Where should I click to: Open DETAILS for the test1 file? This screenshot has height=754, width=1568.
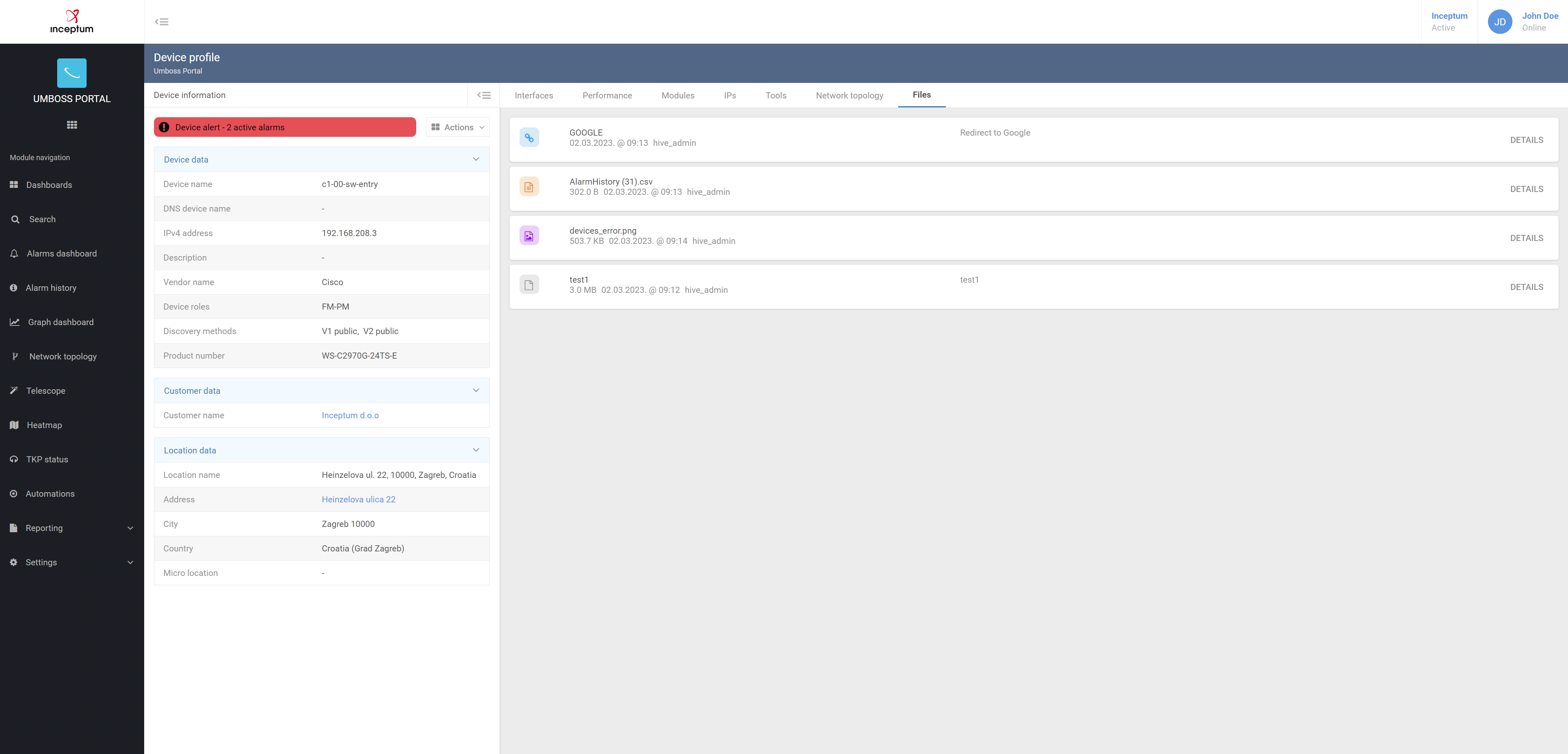pos(1527,287)
